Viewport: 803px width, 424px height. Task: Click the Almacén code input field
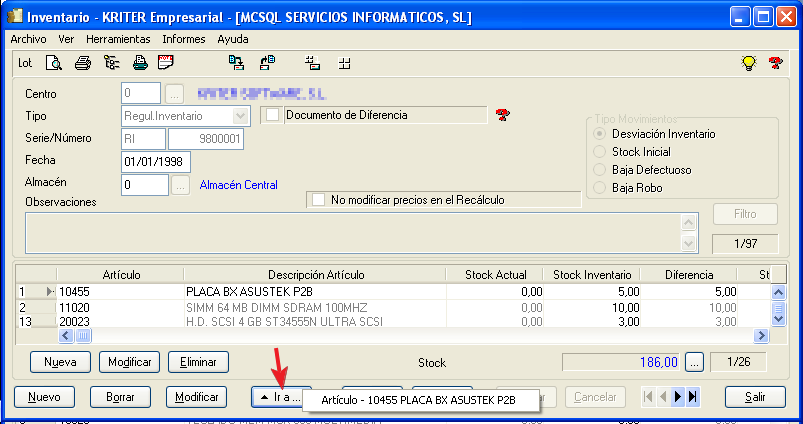(x=145, y=185)
